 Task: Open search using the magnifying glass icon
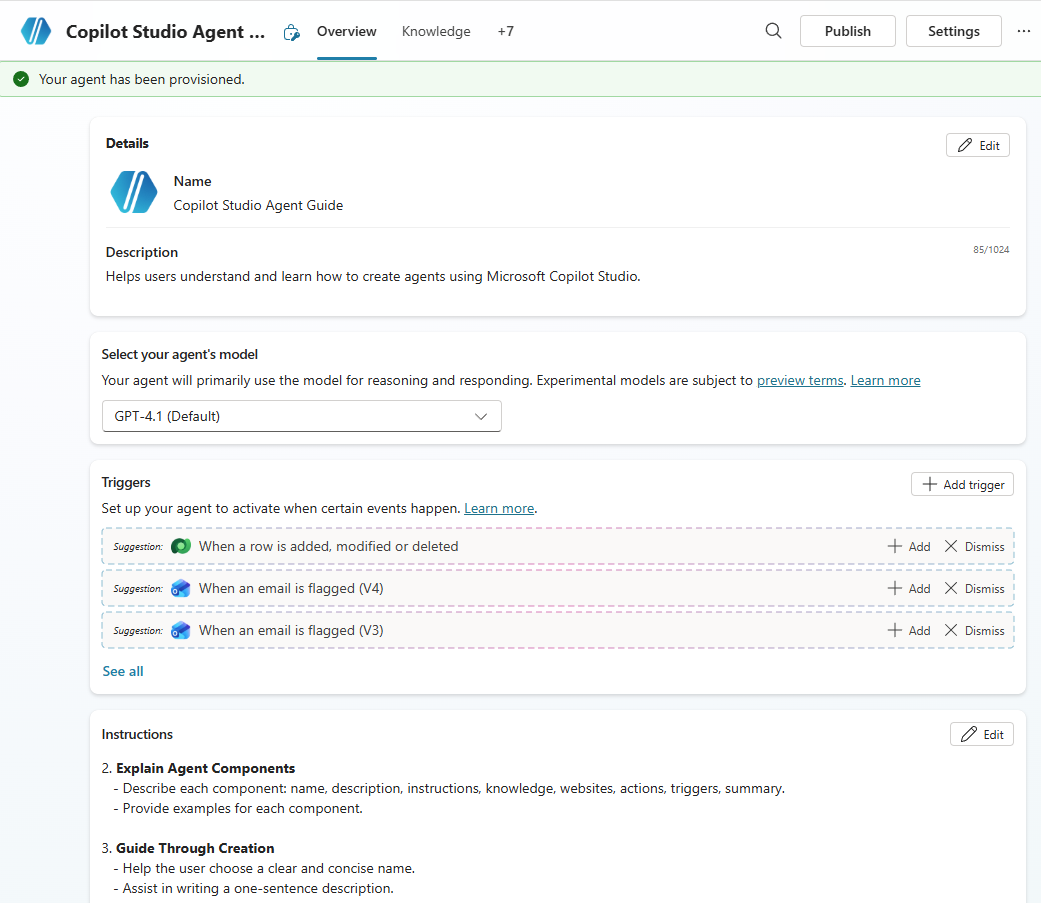pyautogui.click(x=773, y=30)
